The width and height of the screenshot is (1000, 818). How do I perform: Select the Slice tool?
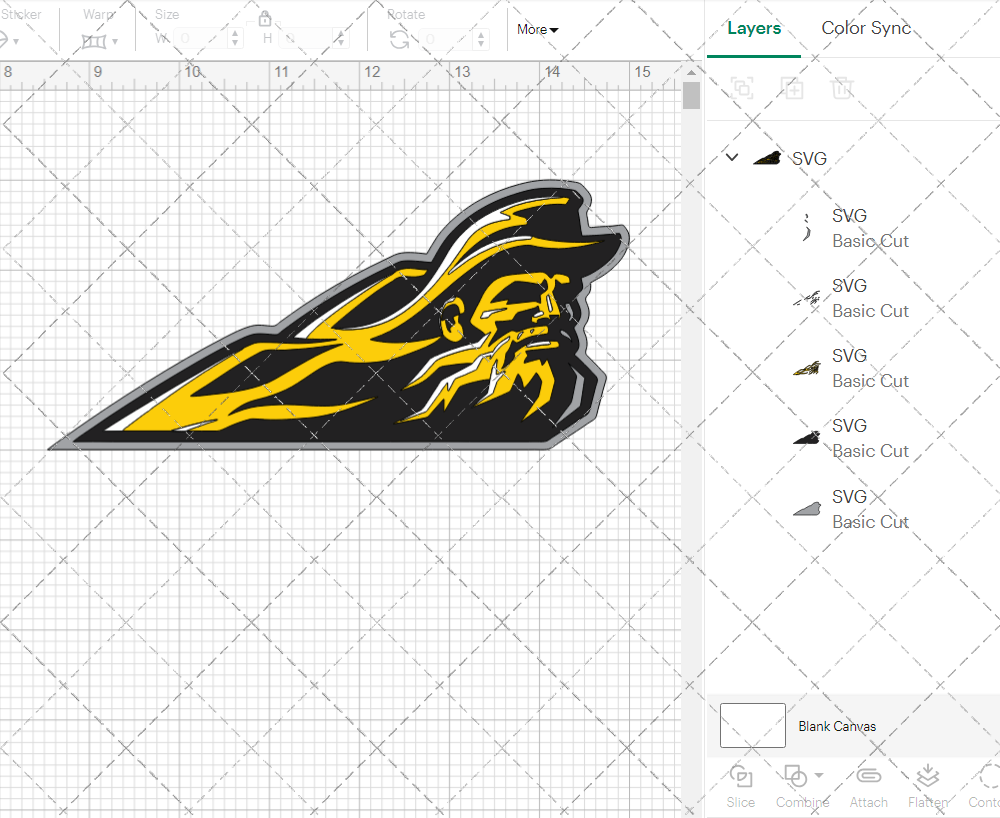[740, 787]
